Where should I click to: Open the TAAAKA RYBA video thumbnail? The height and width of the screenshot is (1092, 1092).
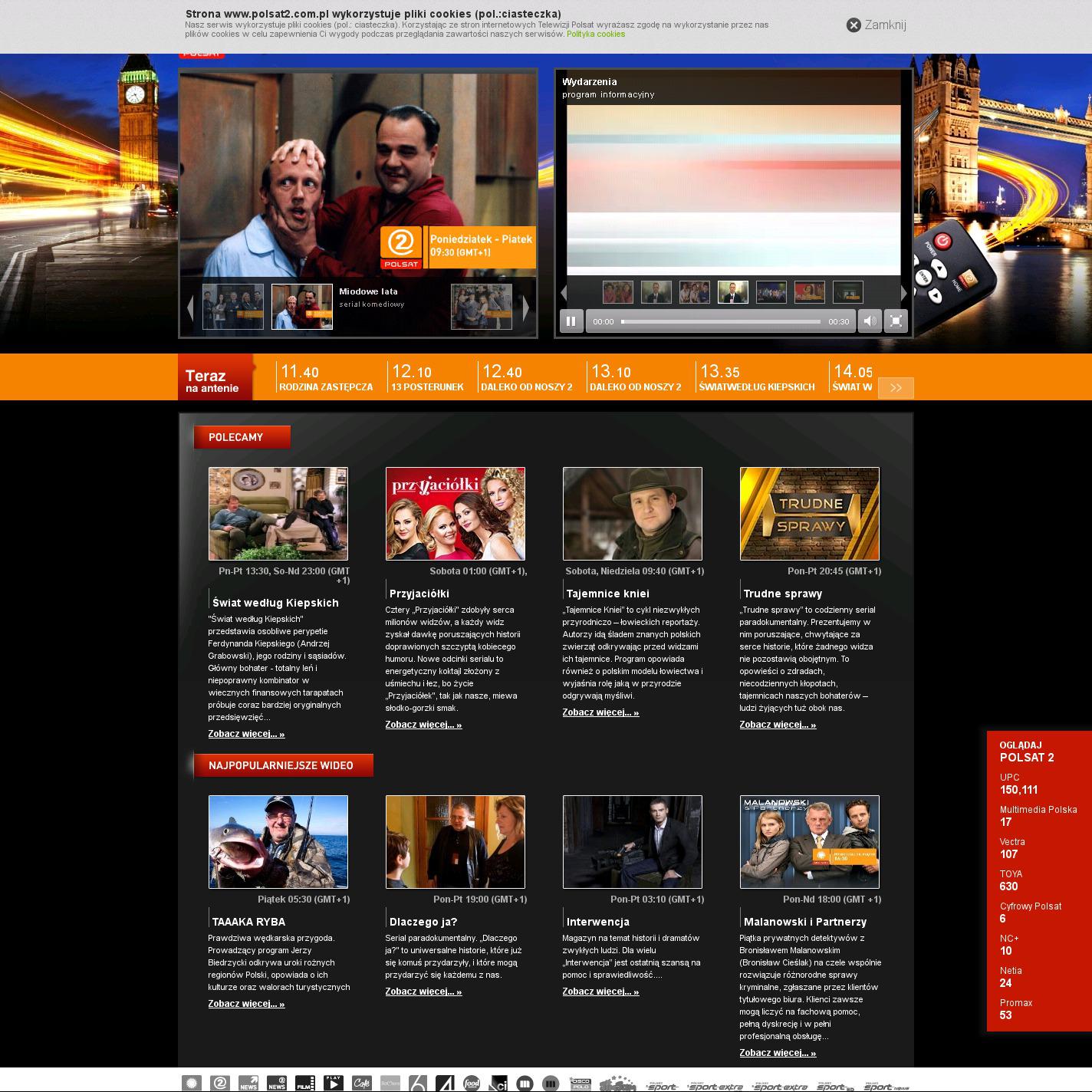tap(278, 841)
